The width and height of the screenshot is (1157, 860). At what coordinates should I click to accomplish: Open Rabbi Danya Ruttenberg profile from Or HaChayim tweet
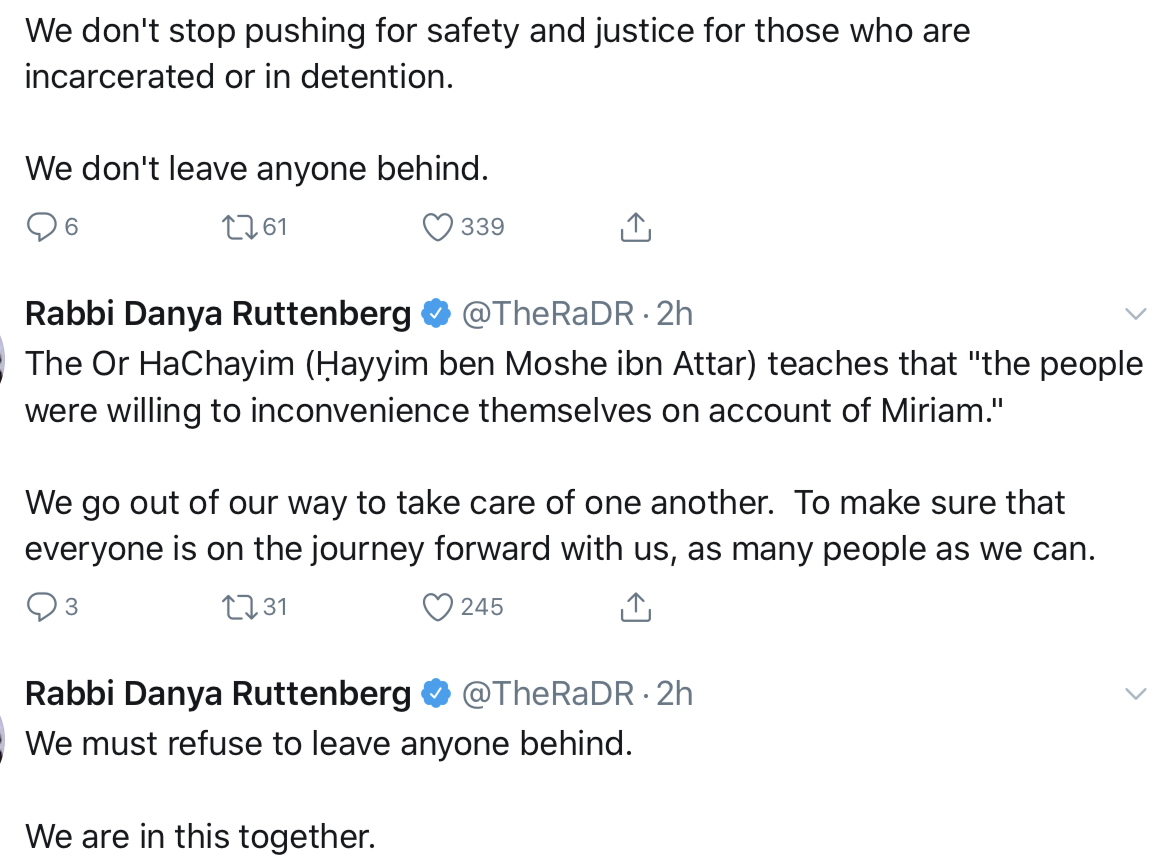point(217,314)
